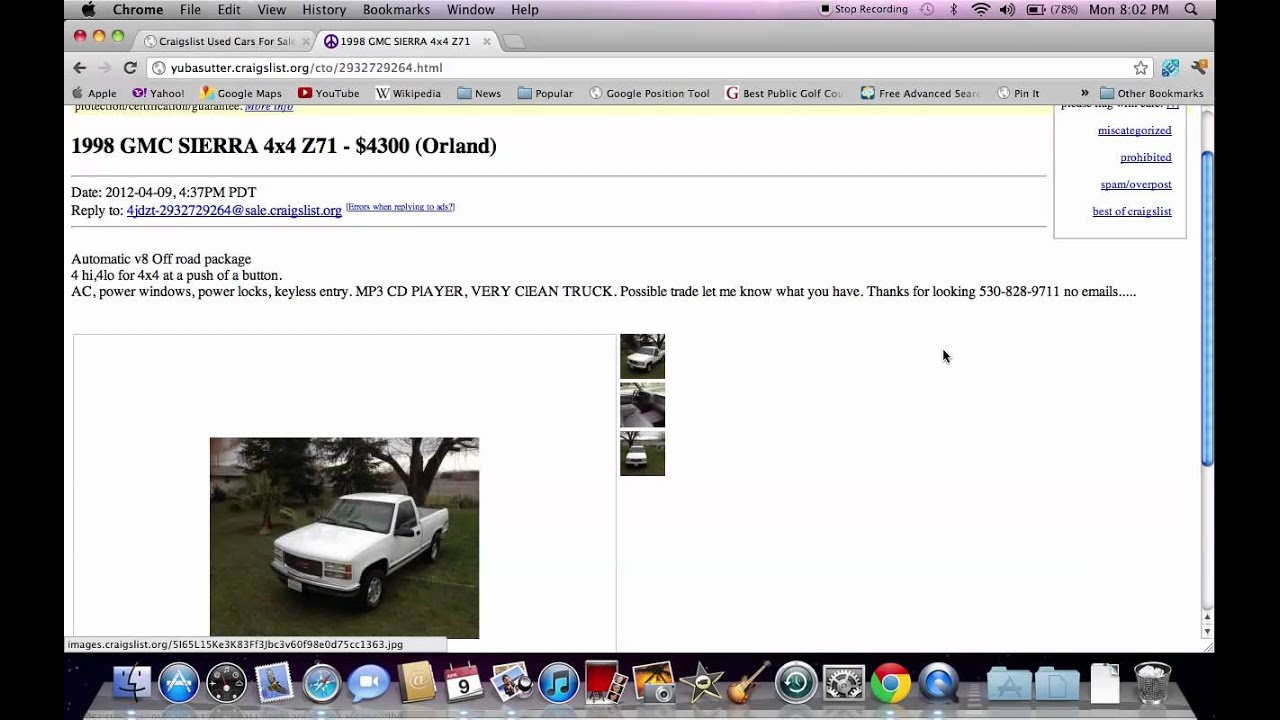Open the Errors when replying to ads link
1280x720 pixels.
pos(400,207)
